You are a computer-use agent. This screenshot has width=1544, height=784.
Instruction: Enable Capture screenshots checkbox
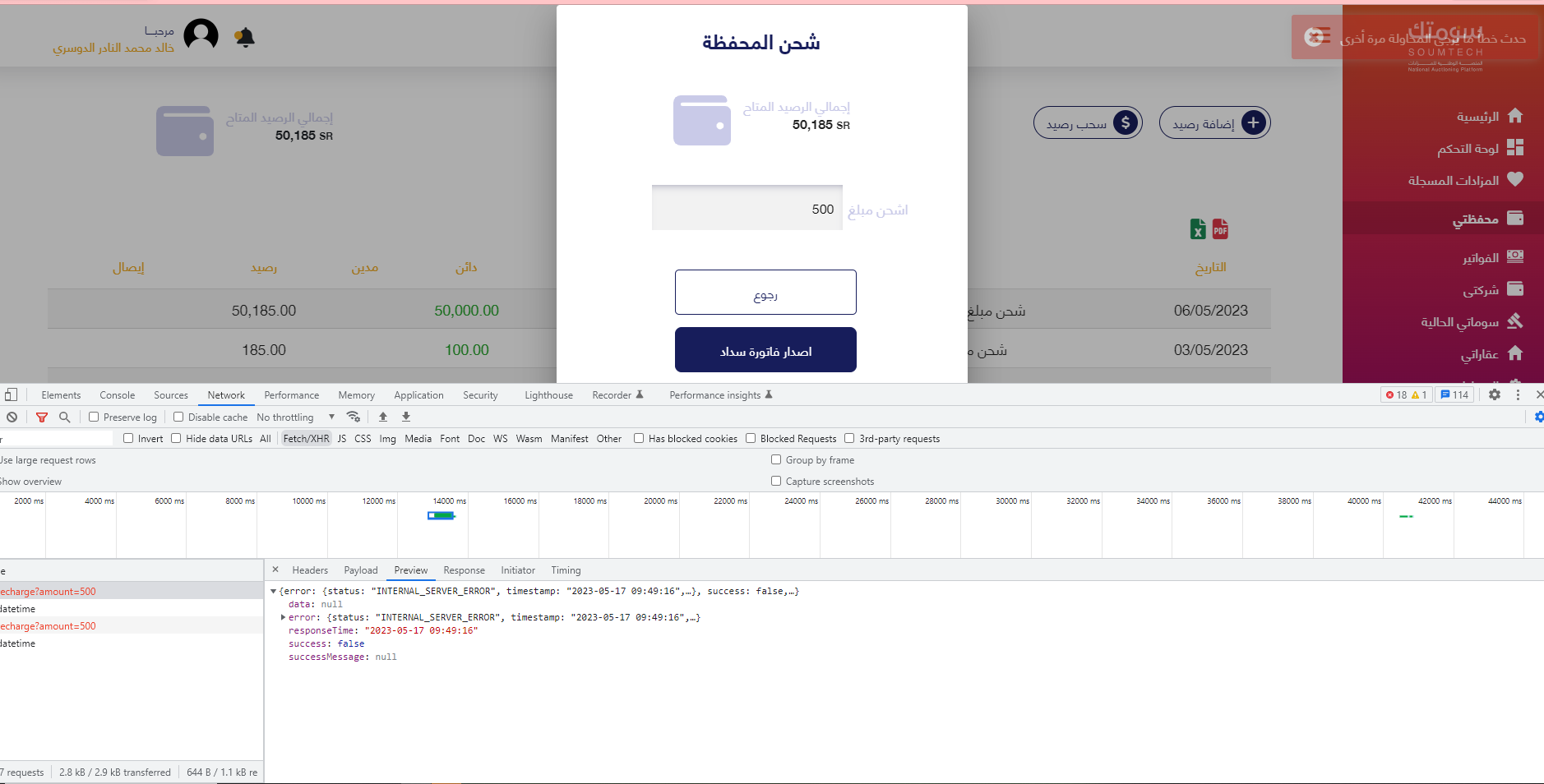click(776, 482)
